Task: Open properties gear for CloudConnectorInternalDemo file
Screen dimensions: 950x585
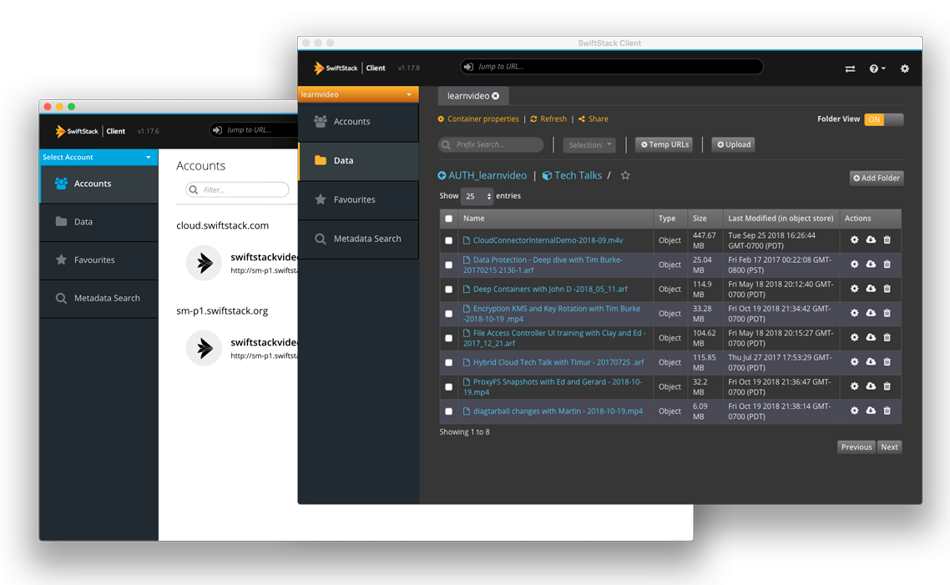Action: (854, 240)
